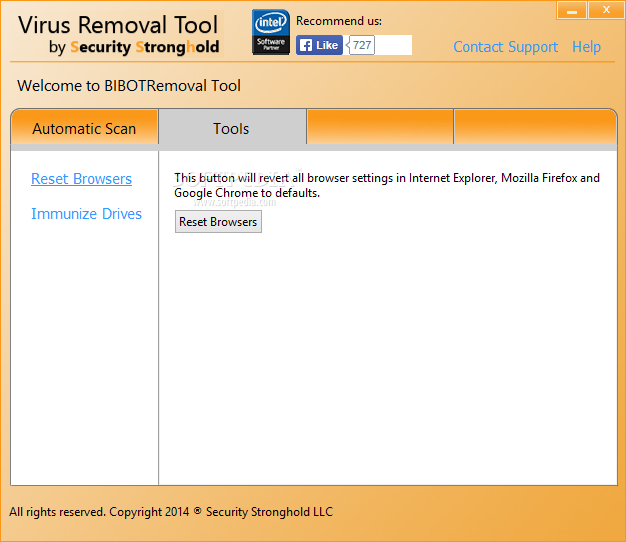Open the Contact Support link
The width and height of the screenshot is (626, 542).
coord(505,47)
